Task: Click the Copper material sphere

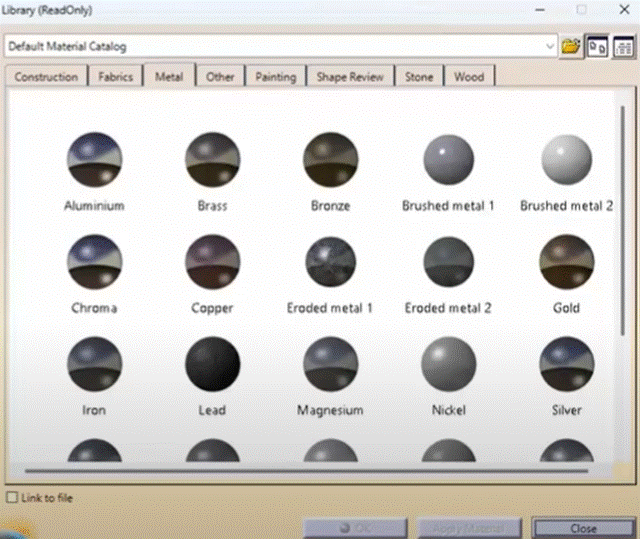Action: (x=212, y=262)
